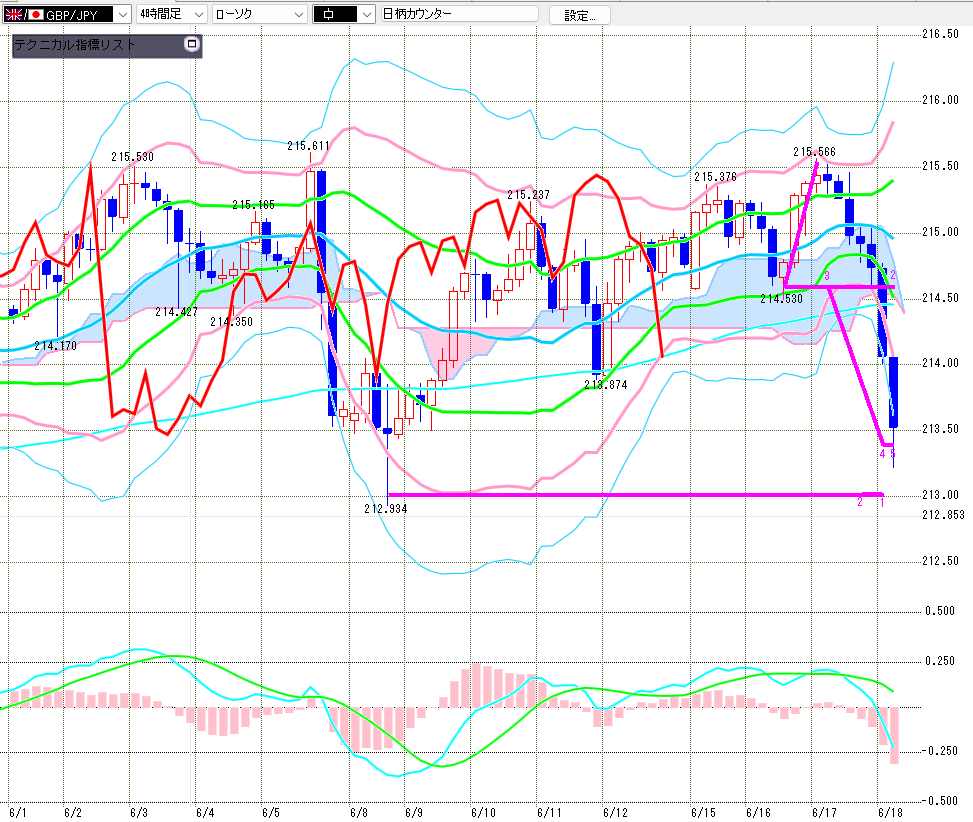This screenshot has height=822, width=973.
Task: Click the 212.934 low price label
Action: pos(386,509)
